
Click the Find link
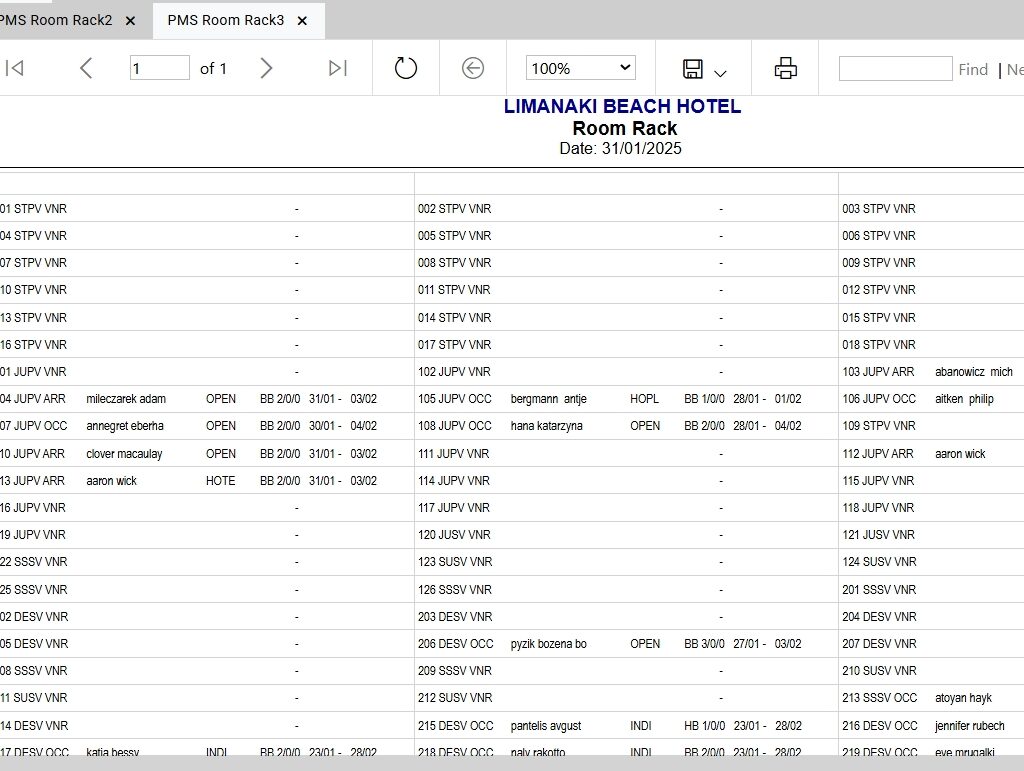pos(973,69)
